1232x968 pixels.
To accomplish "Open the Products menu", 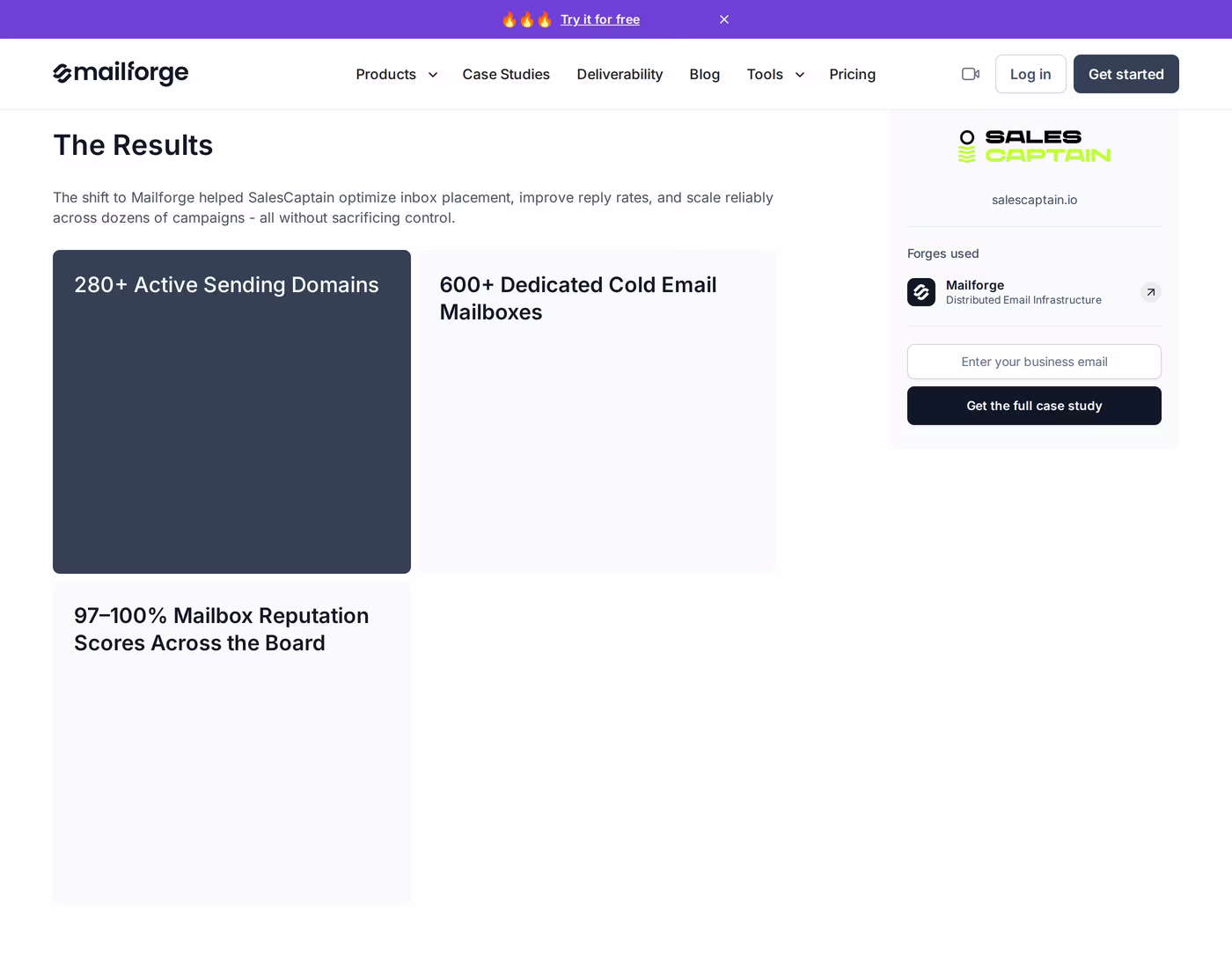I will pyautogui.click(x=385, y=75).
